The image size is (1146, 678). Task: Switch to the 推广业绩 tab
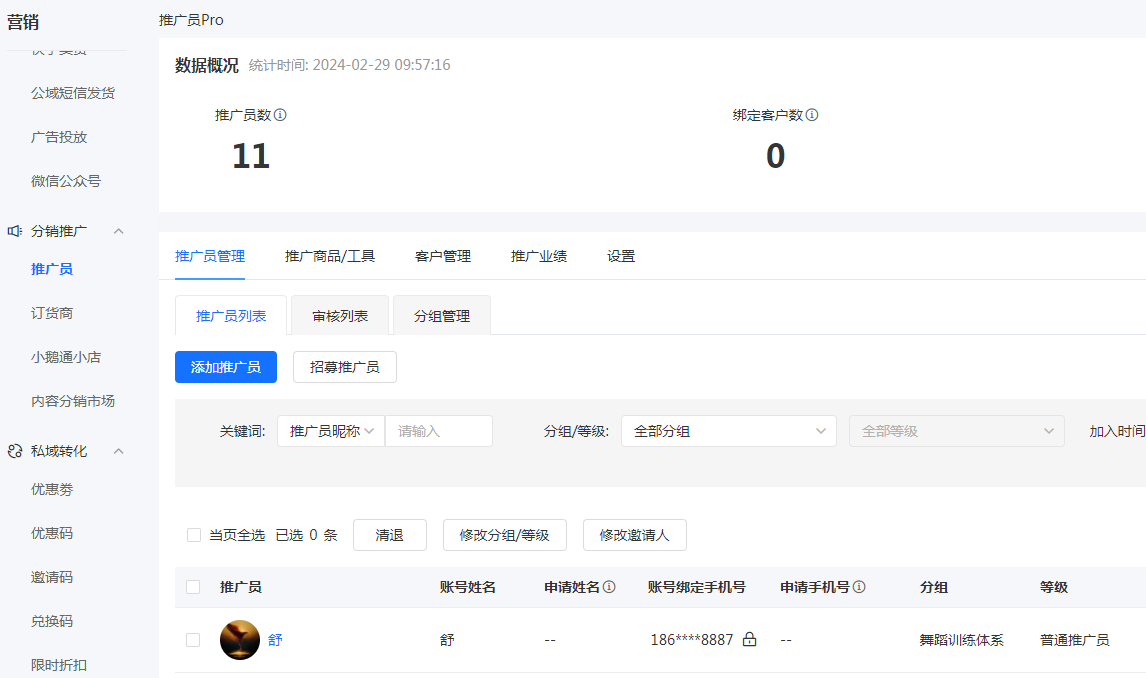pos(538,256)
